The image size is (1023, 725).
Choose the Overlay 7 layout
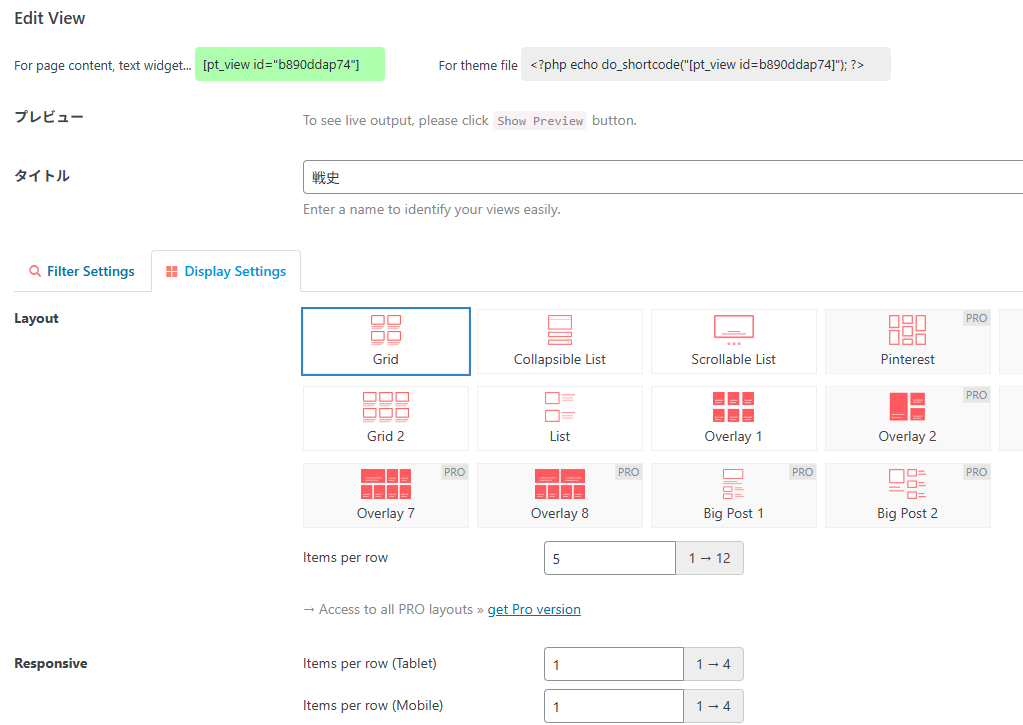pyautogui.click(x=386, y=495)
